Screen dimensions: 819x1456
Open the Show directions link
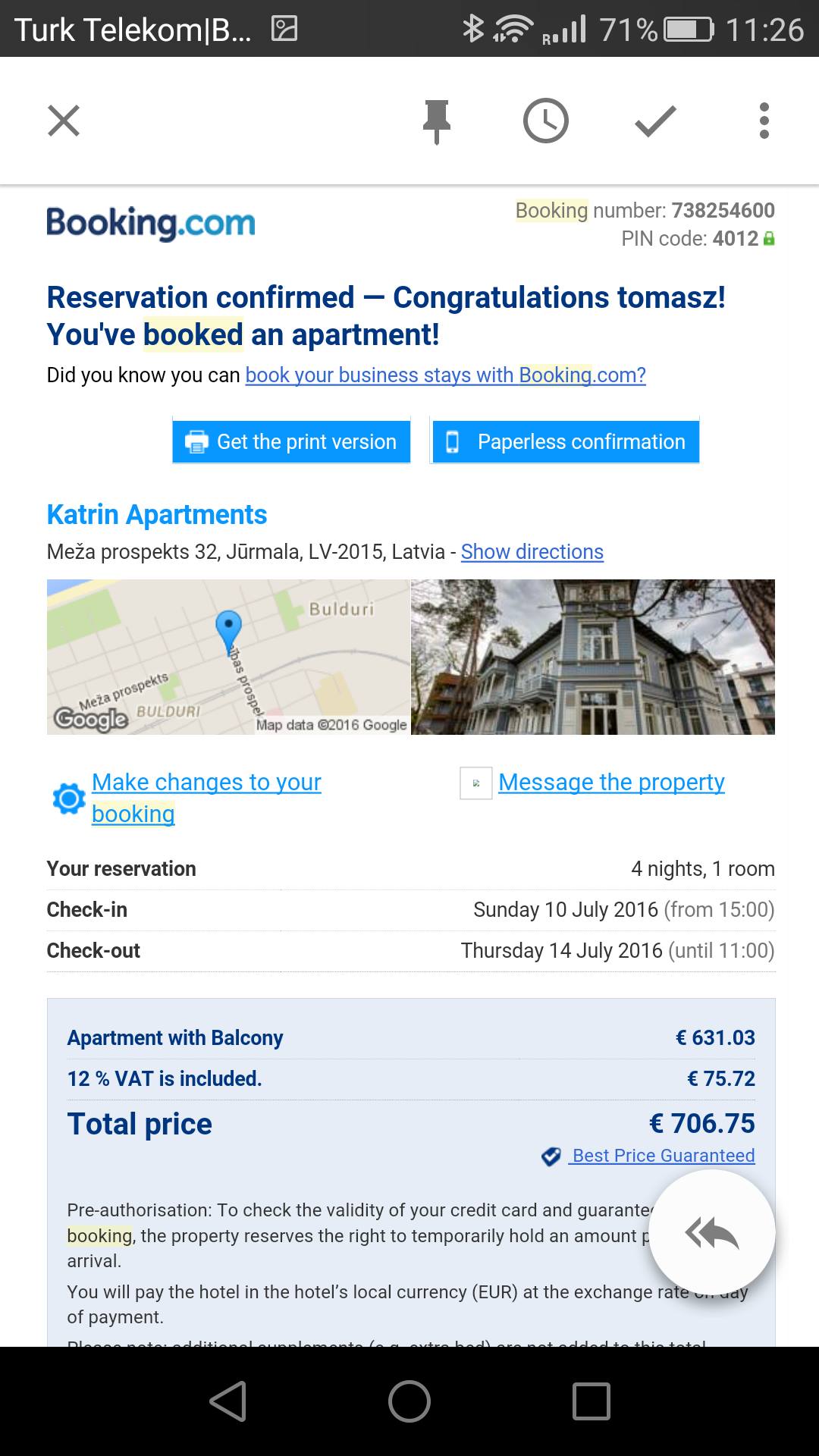[x=531, y=552]
